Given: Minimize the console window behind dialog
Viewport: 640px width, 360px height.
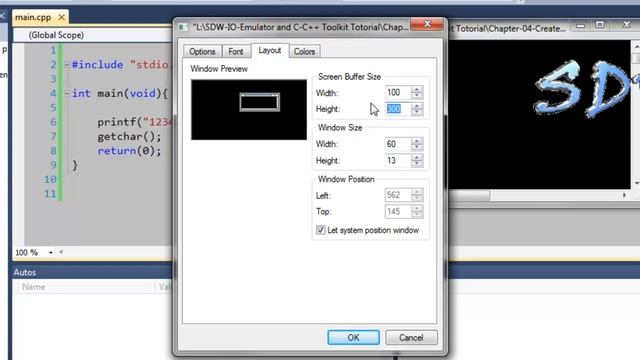Looking at the screenshot, I should pos(580,25).
